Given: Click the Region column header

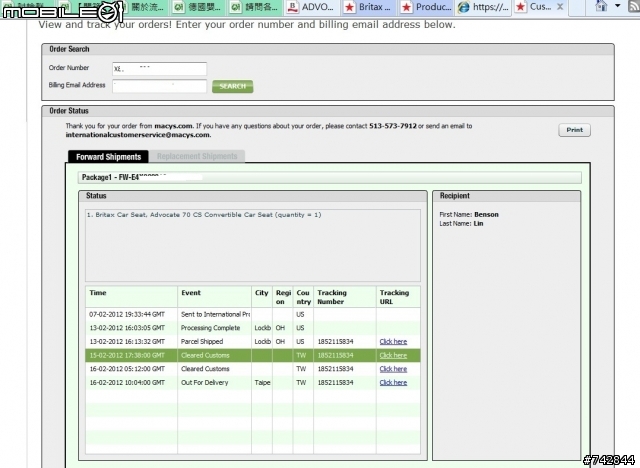Looking at the screenshot, I should pos(283,297).
